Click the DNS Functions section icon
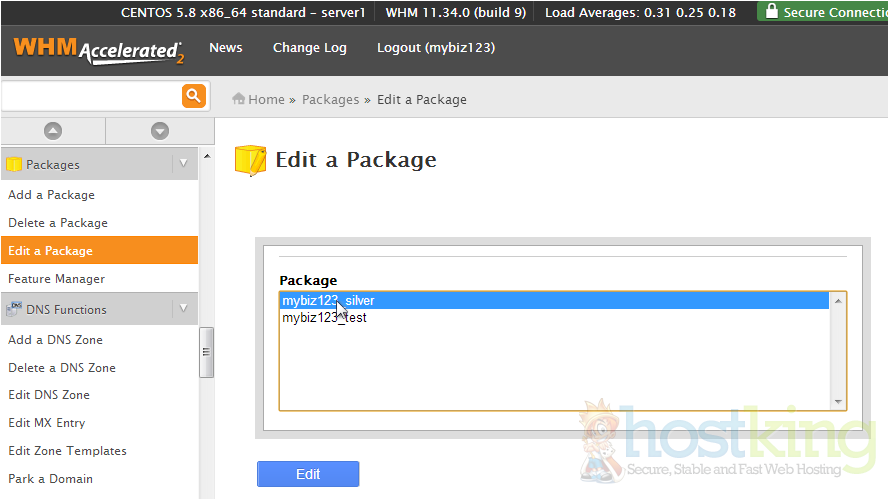Screen dimensions: 889x500 pyautogui.click(x=14, y=309)
